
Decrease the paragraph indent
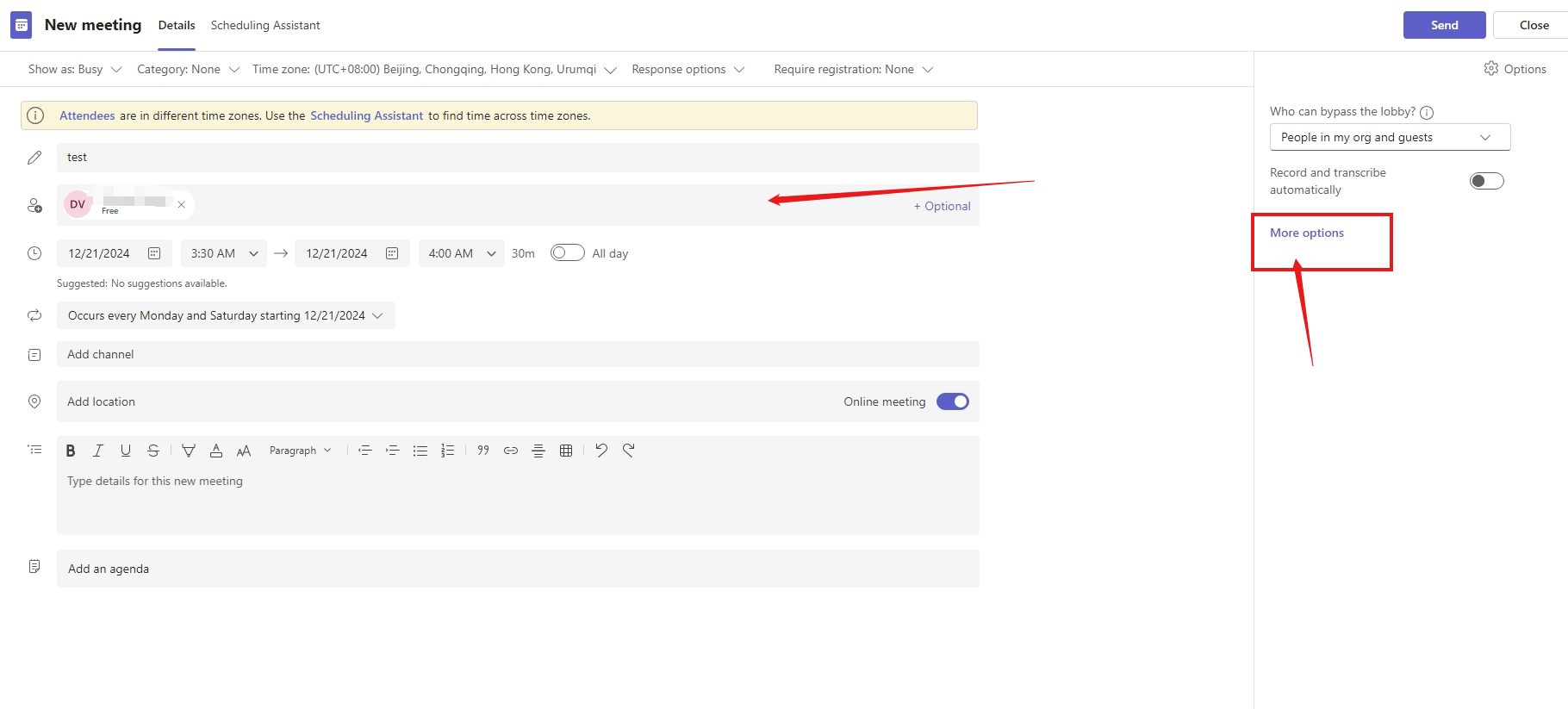tap(365, 451)
